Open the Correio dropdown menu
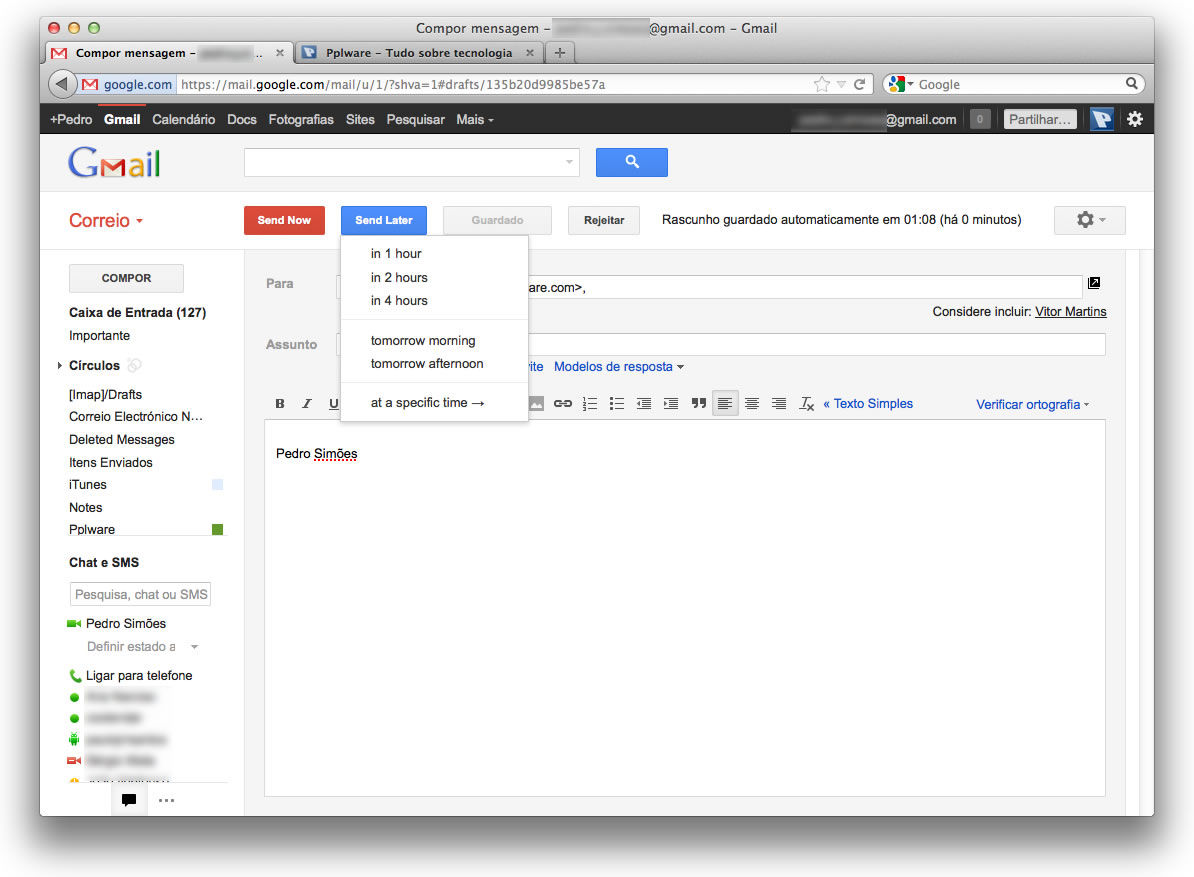The image size is (1194, 877). [106, 221]
